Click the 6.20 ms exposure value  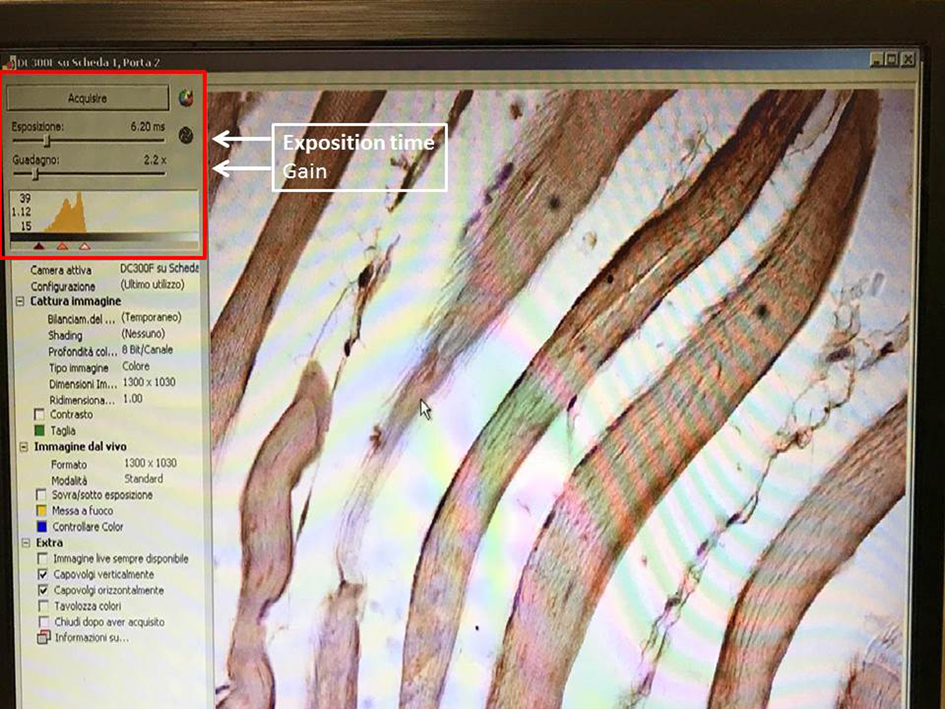tap(148, 127)
